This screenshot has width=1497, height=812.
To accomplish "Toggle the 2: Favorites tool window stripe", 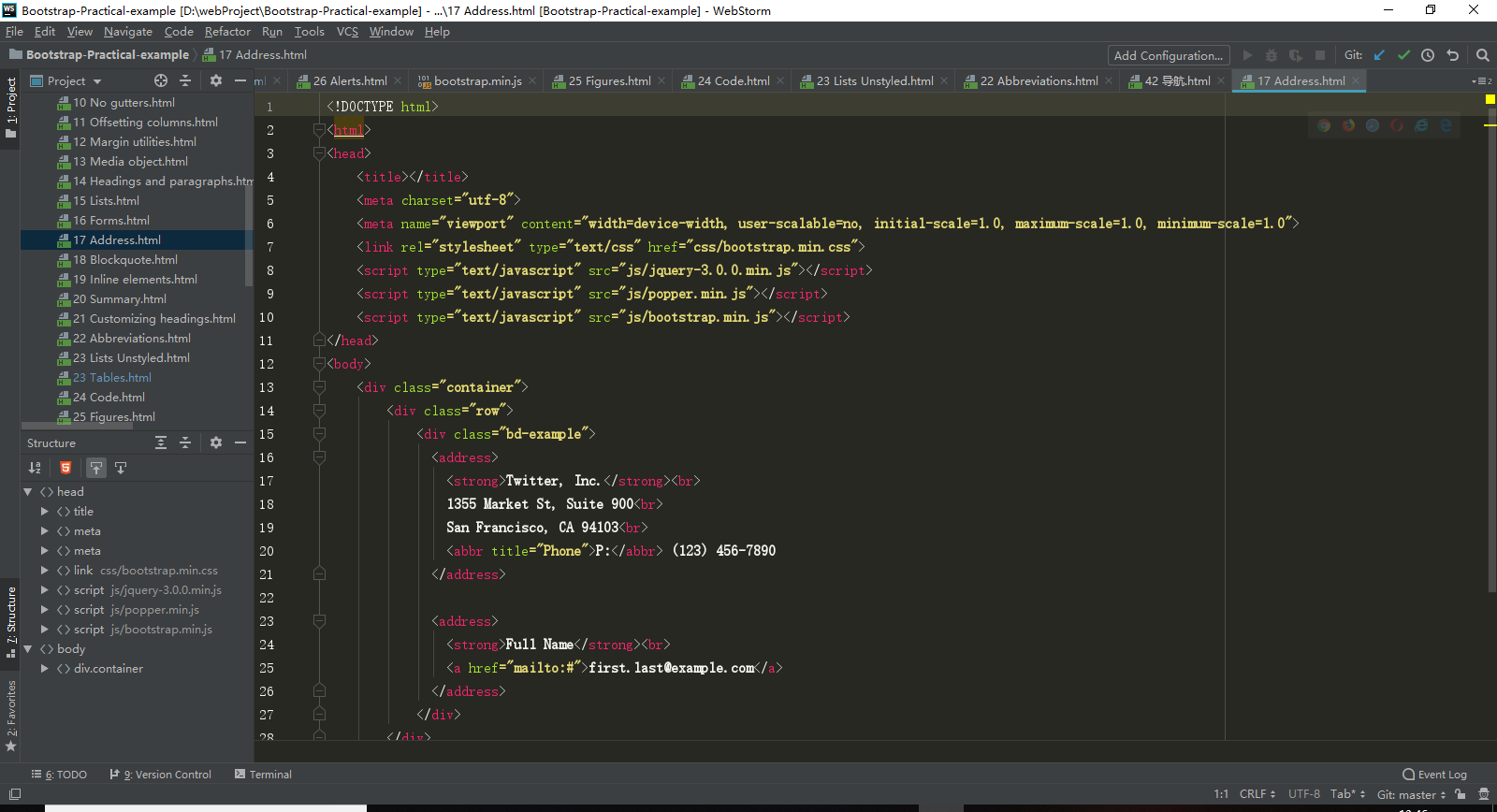I will click(x=10, y=717).
